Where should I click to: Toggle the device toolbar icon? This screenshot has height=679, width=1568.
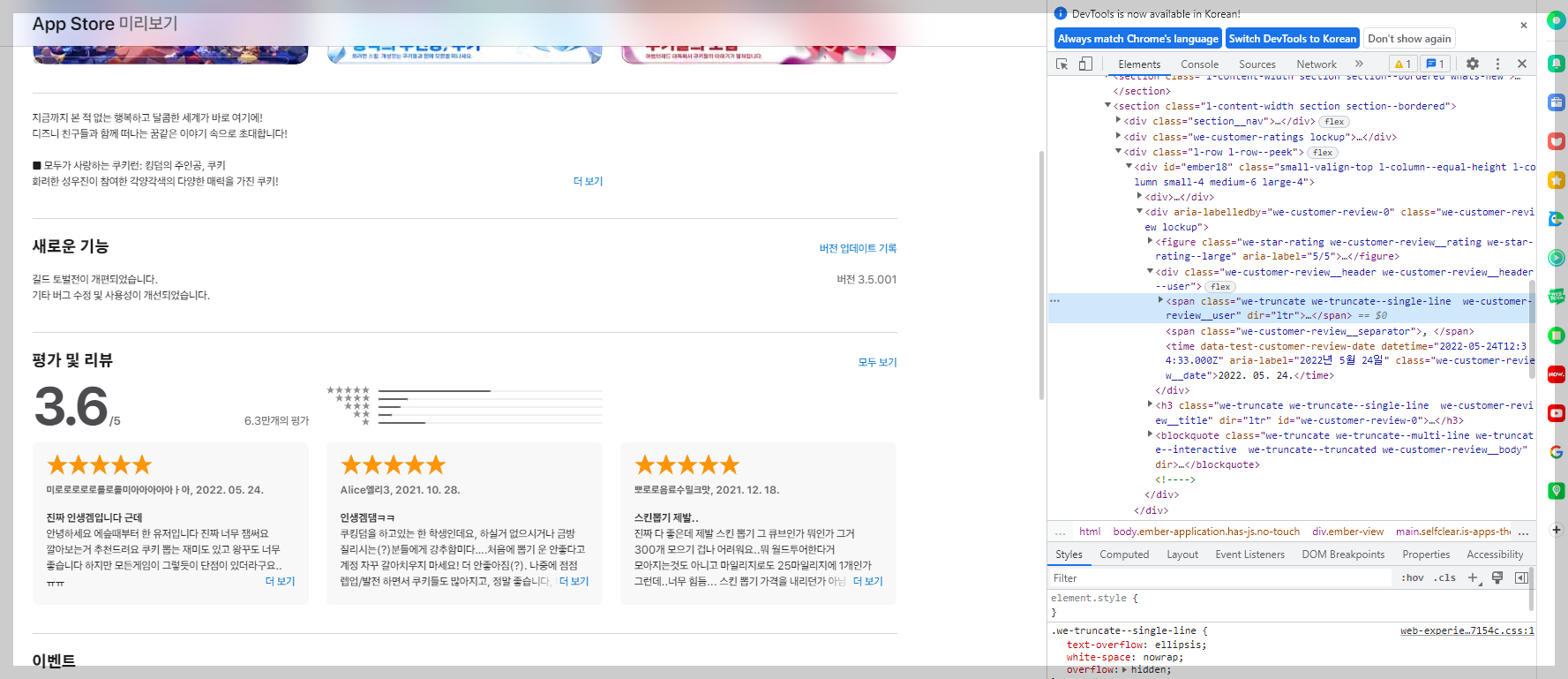pyautogui.click(x=1085, y=64)
